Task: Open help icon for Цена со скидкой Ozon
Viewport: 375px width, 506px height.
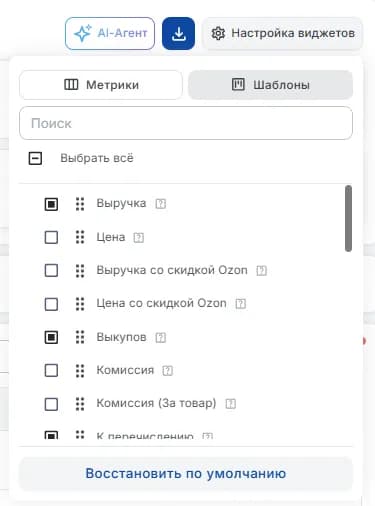Action: tap(241, 304)
